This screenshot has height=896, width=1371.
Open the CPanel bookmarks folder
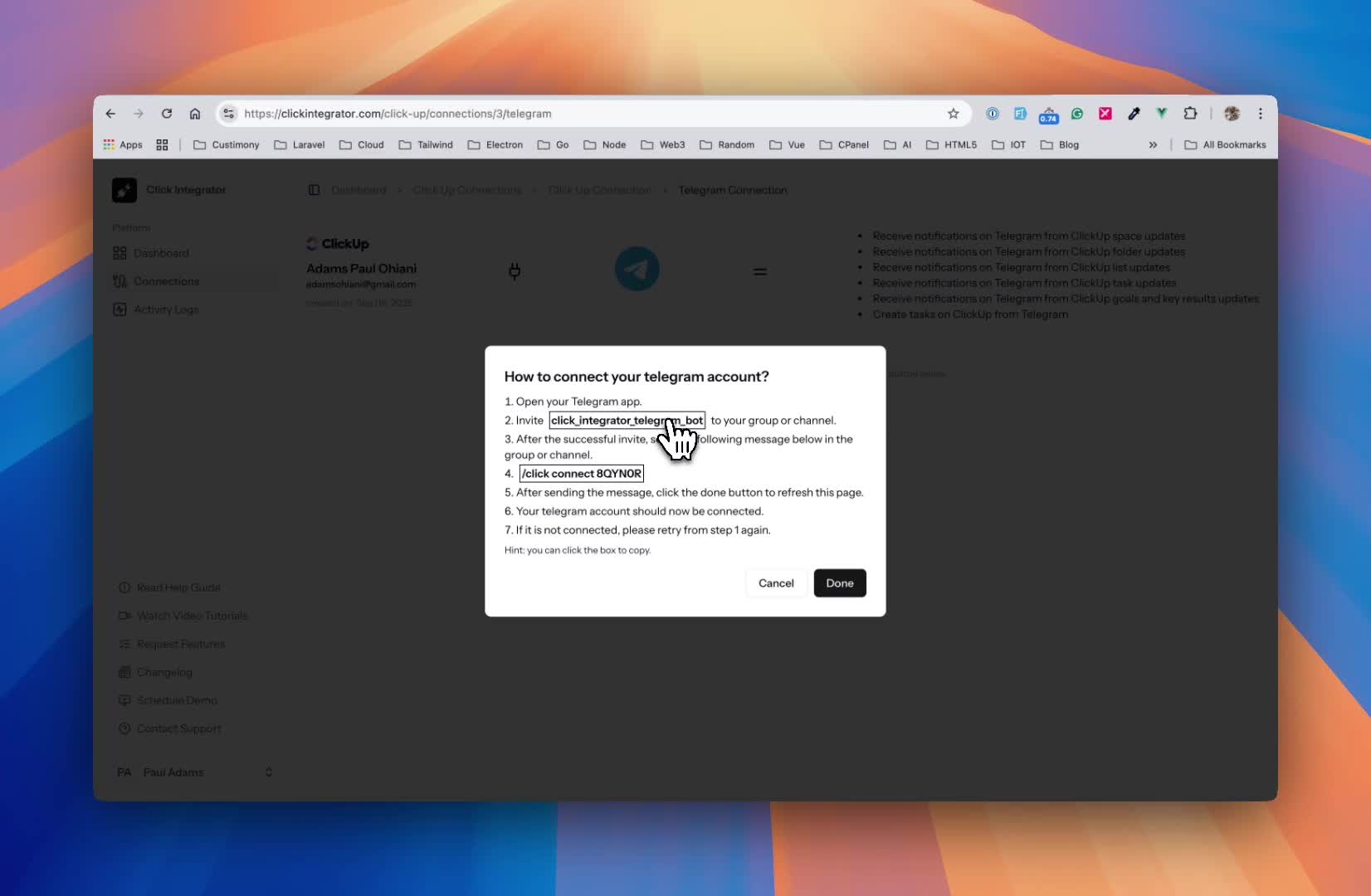tap(844, 144)
